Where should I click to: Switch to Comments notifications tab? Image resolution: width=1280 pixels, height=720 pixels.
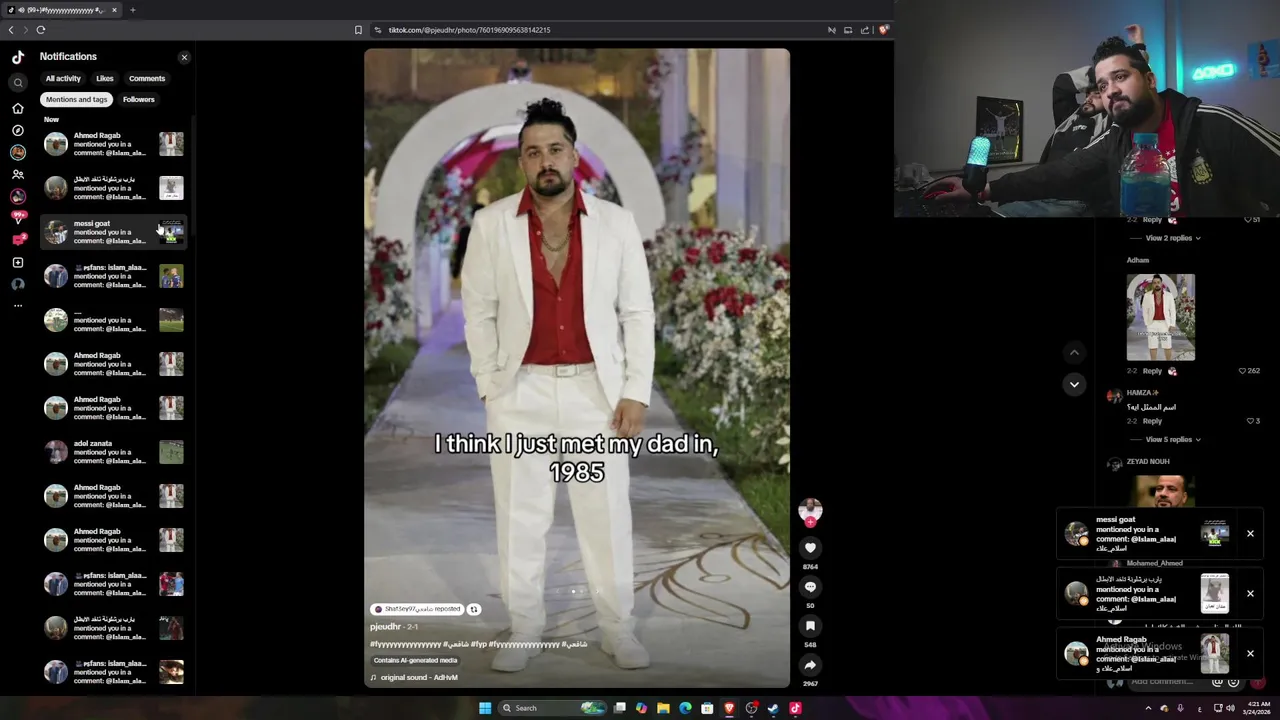[x=147, y=78]
